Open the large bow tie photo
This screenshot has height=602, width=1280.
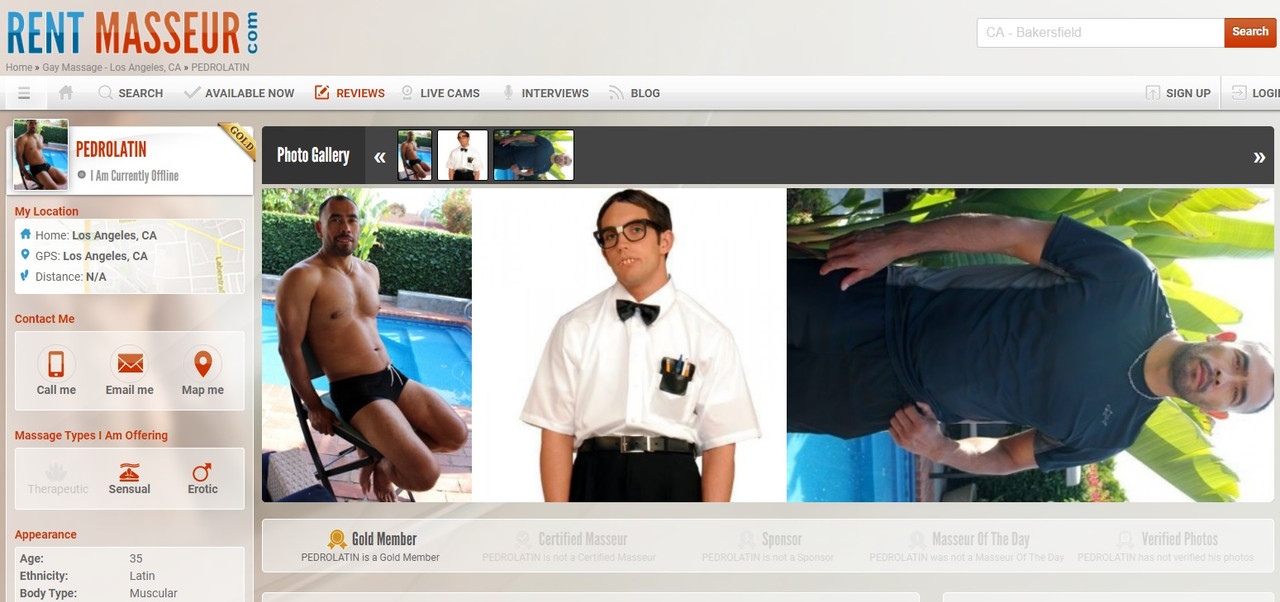point(629,345)
